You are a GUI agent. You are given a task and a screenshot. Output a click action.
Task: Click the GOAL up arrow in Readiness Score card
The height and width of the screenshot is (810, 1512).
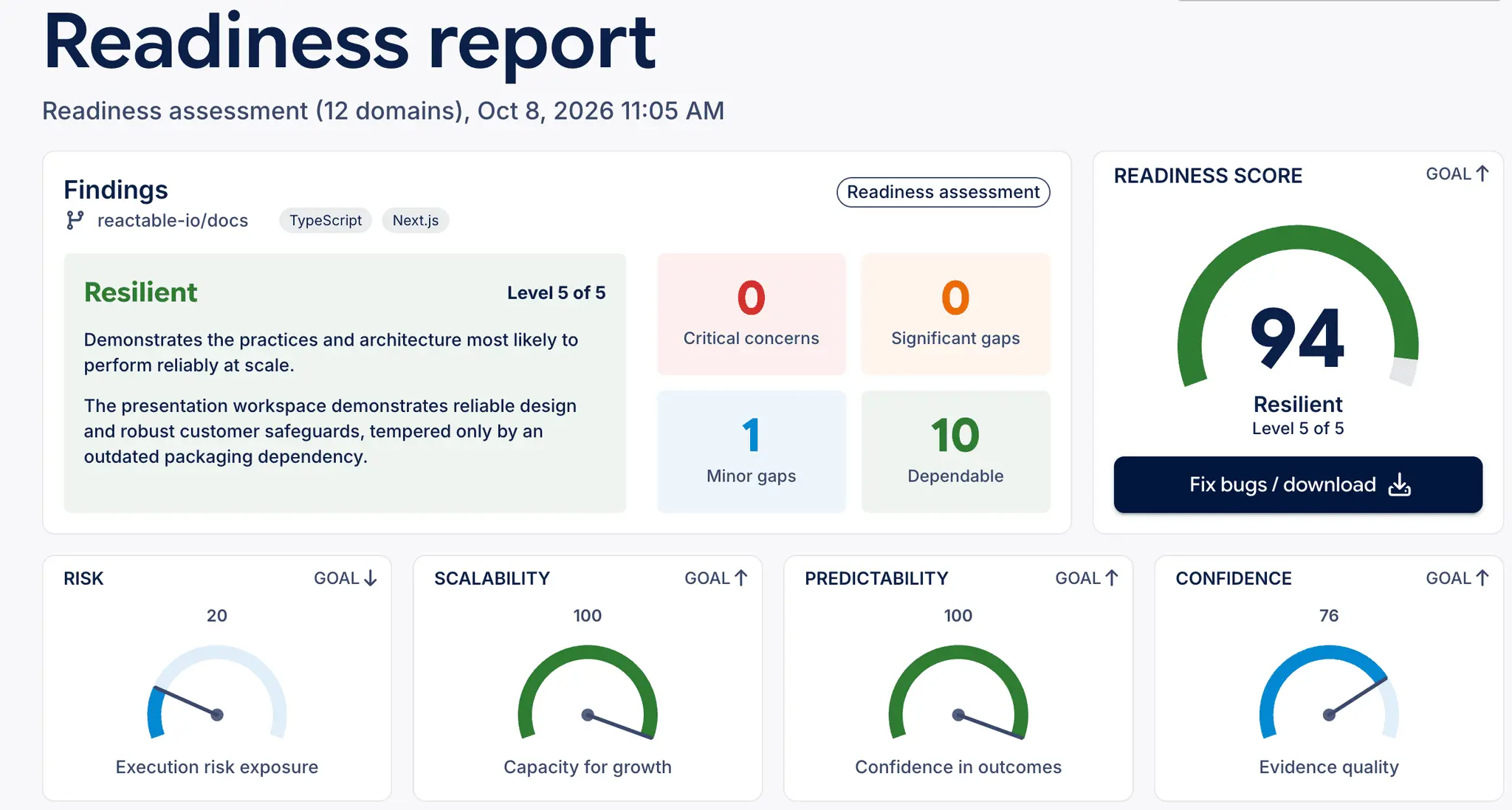[1482, 174]
